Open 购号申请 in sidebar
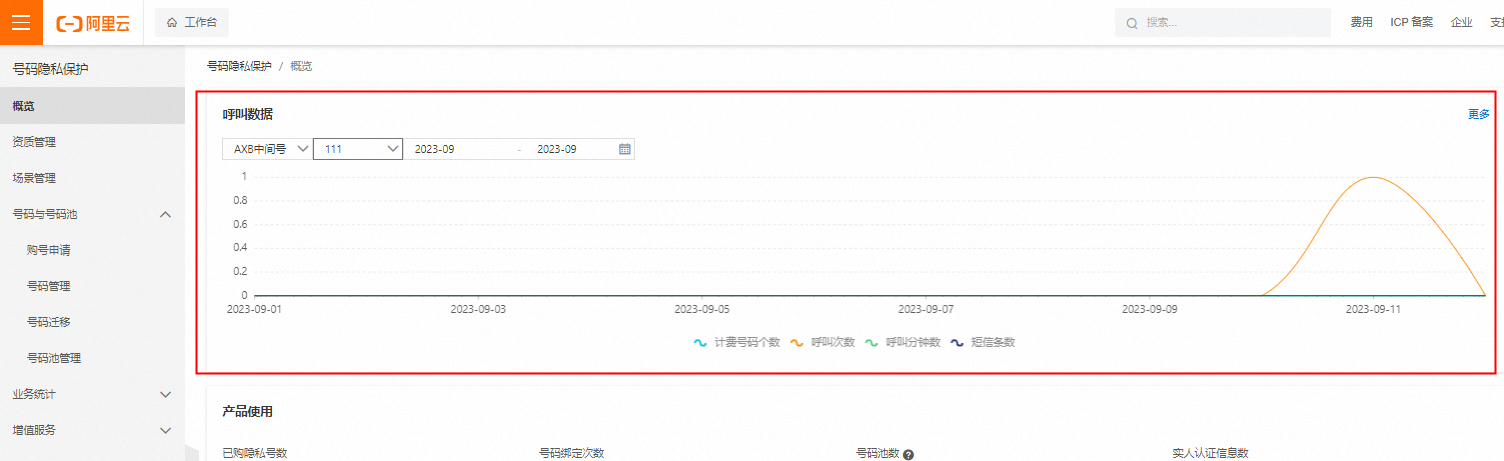 click(92, 250)
